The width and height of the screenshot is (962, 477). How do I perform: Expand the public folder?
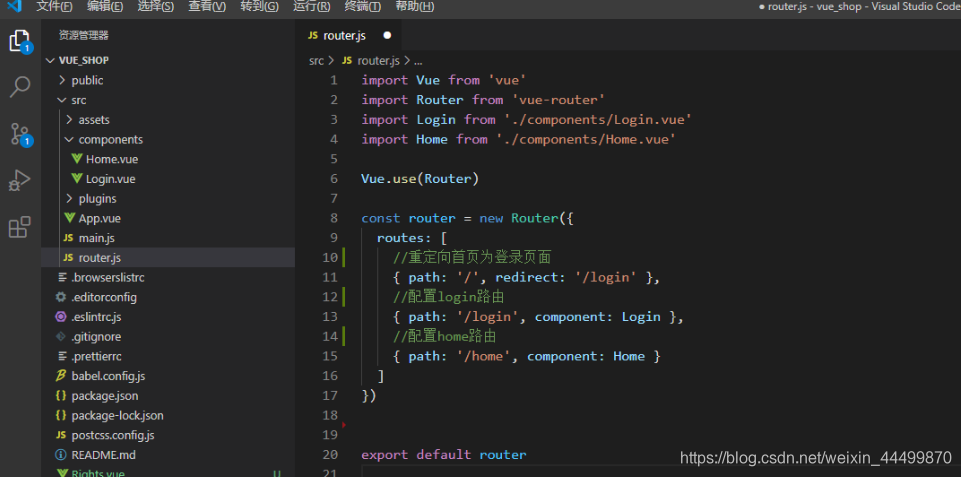point(62,80)
